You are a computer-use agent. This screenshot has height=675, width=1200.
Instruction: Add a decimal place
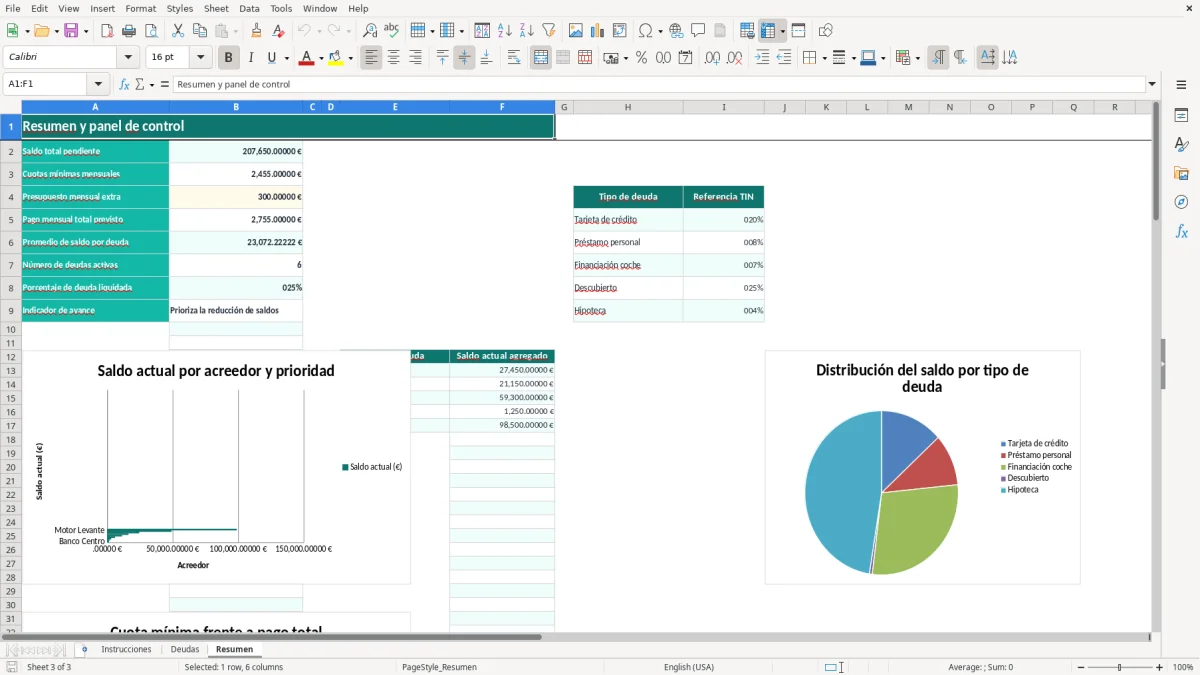(712, 58)
